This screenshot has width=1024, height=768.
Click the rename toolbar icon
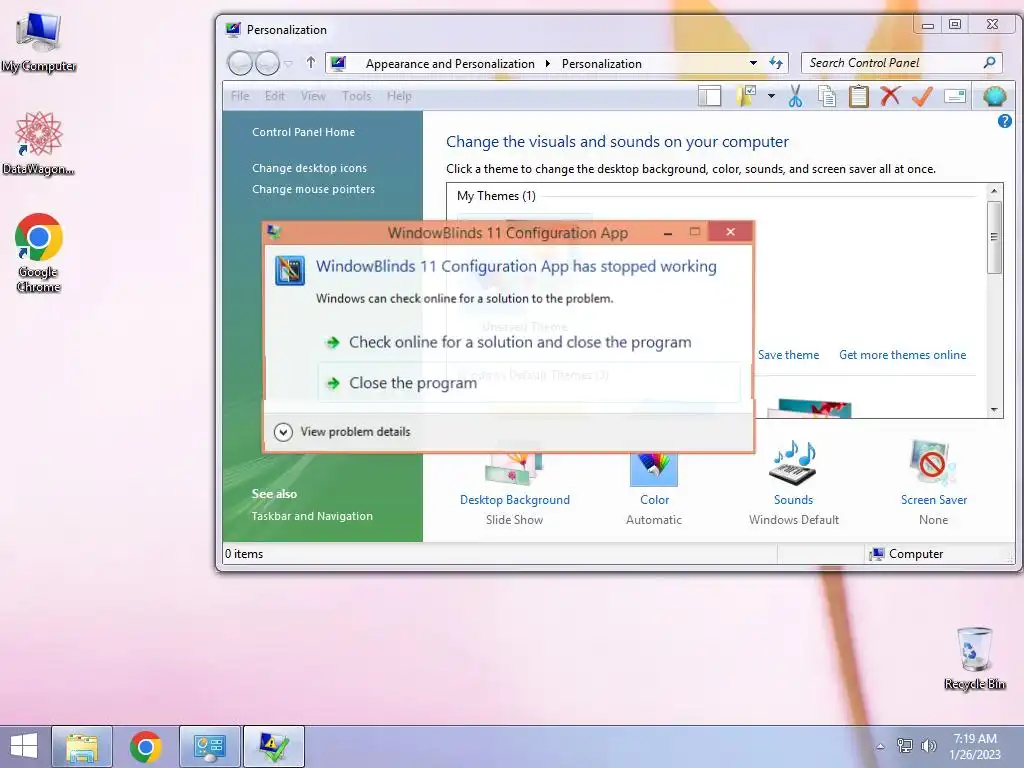(955, 97)
